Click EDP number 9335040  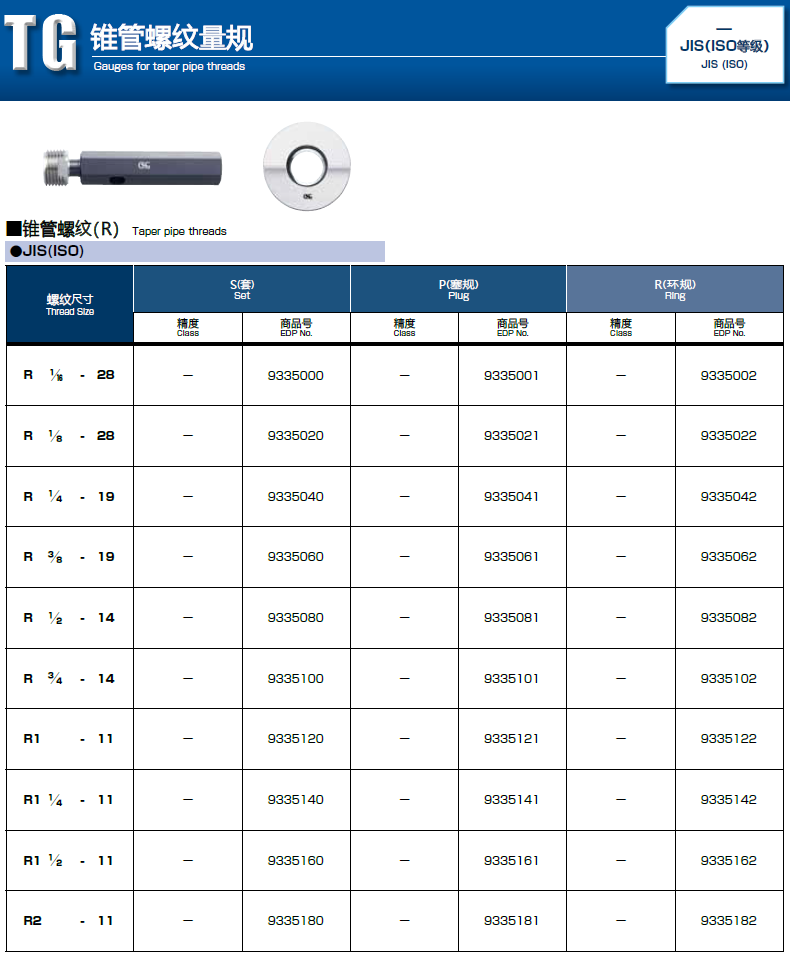(x=296, y=497)
